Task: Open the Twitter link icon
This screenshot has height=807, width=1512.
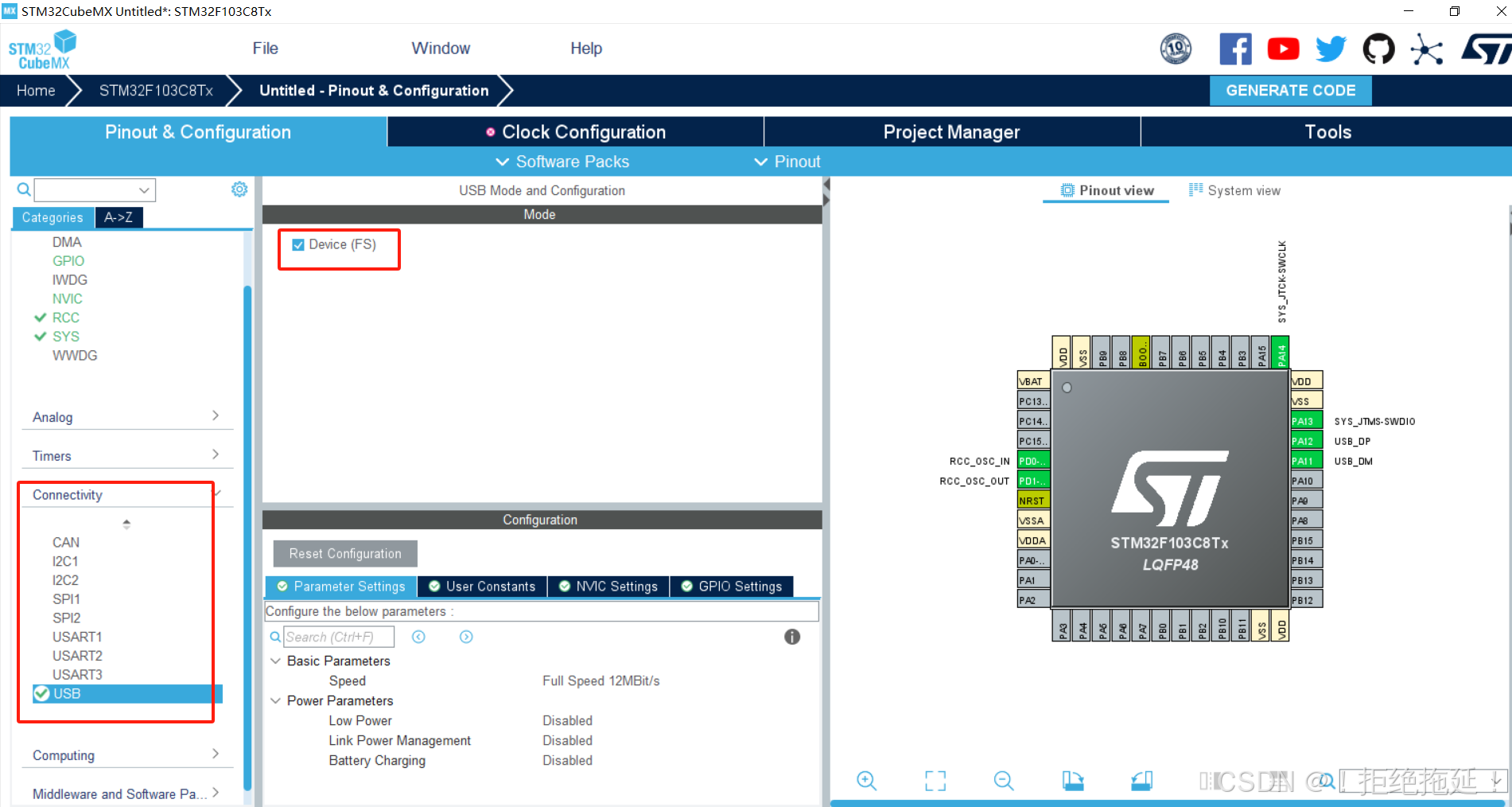Action: pyautogui.click(x=1331, y=49)
